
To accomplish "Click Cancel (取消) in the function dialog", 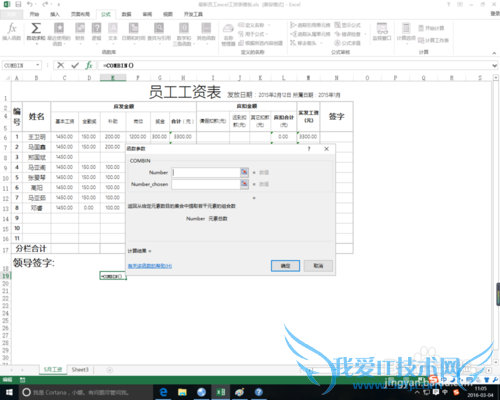I will point(318,266).
